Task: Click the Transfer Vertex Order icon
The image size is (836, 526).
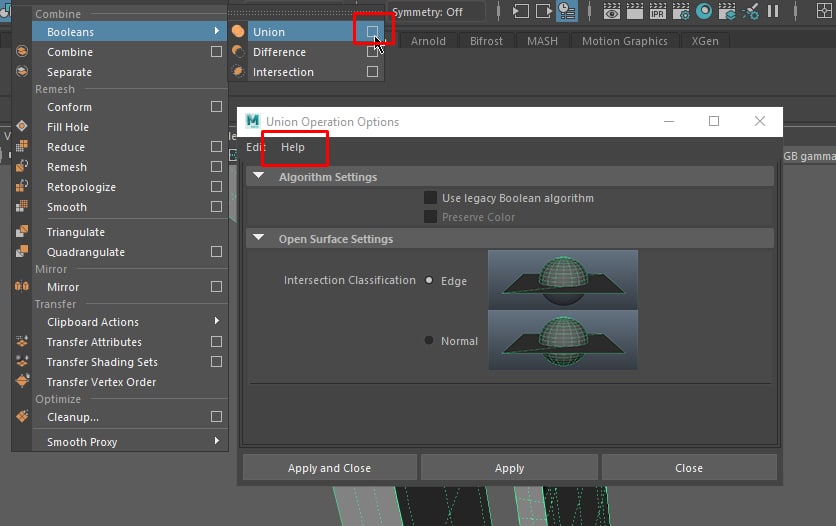Action: [22, 381]
